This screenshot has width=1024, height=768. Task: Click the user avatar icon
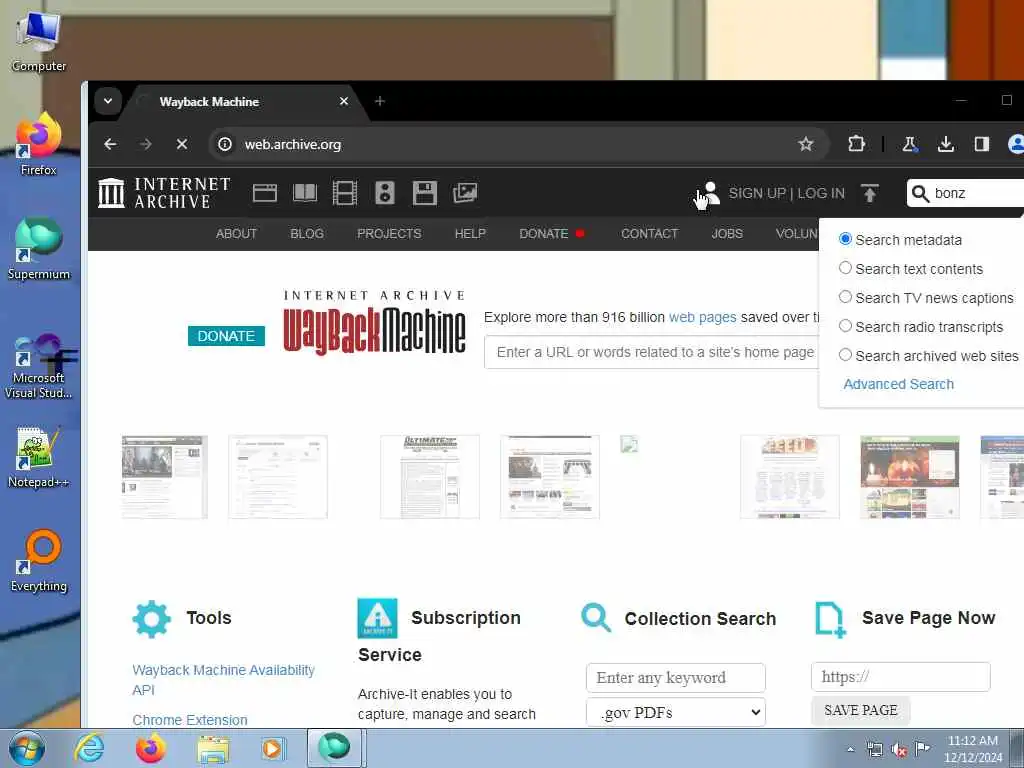[710, 193]
